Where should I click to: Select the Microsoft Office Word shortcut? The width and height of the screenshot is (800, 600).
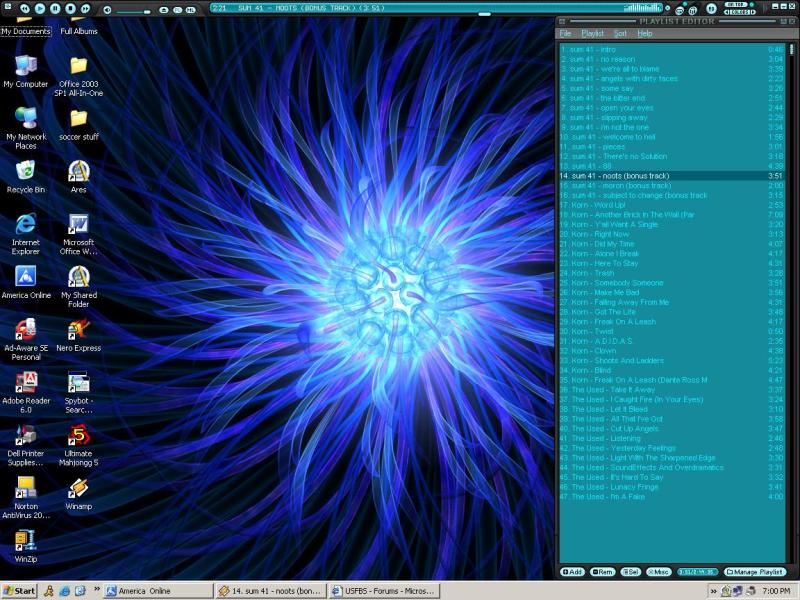(x=79, y=234)
